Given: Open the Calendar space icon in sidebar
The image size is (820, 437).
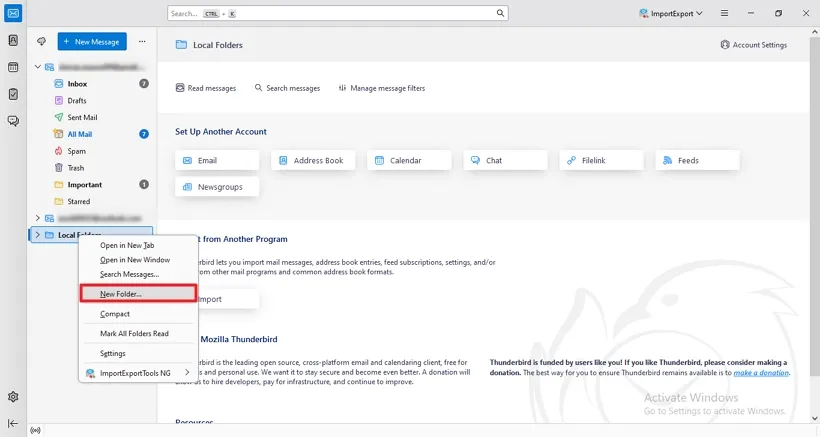Looking at the screenshot, I should pos(13,67).
